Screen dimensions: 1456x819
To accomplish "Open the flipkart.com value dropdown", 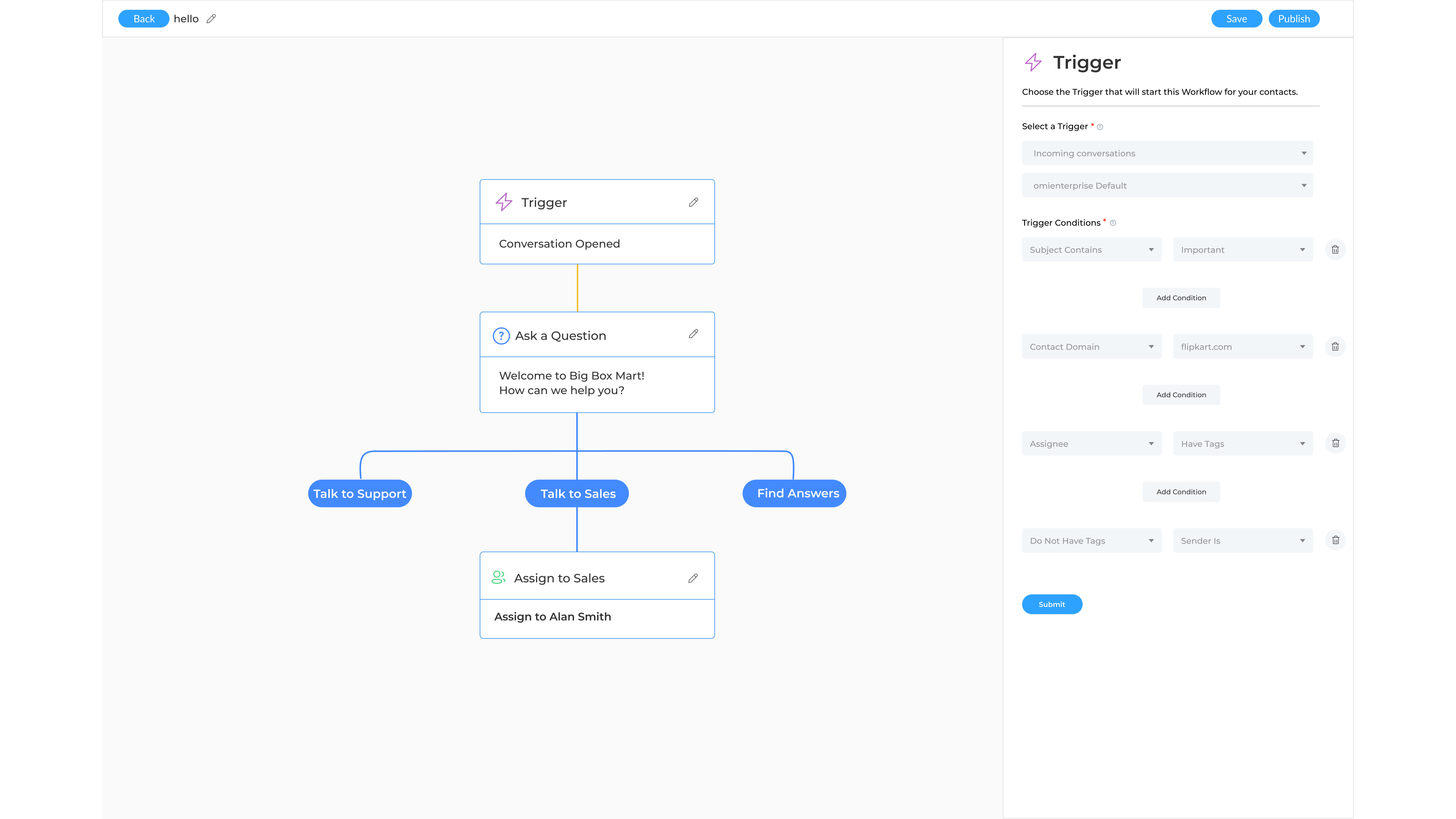I will coord(1242,346).
